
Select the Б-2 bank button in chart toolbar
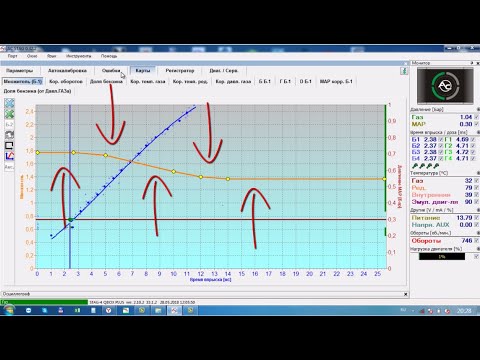click(9, 125)
